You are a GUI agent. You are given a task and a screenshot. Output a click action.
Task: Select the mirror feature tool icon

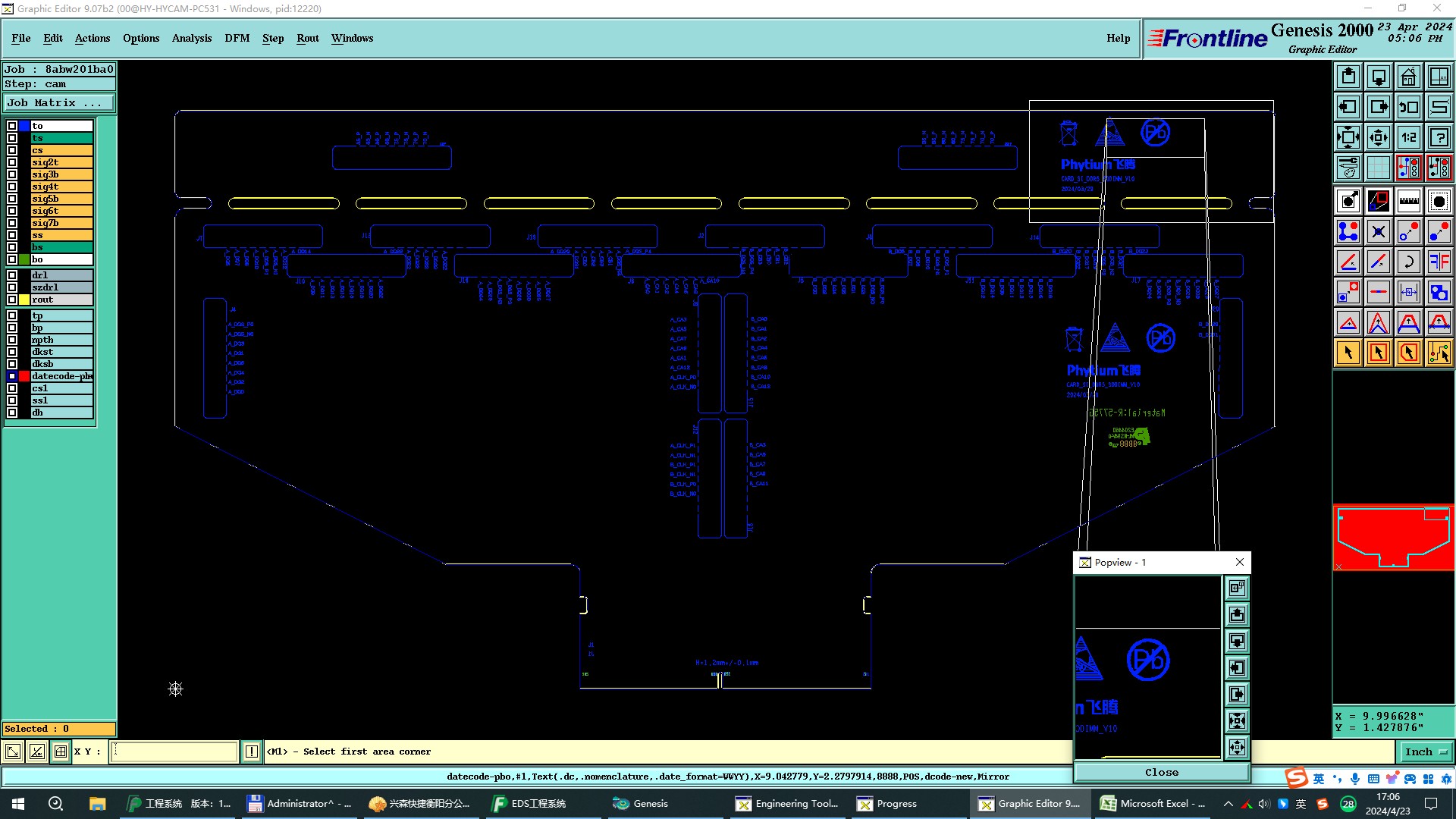1439,262
